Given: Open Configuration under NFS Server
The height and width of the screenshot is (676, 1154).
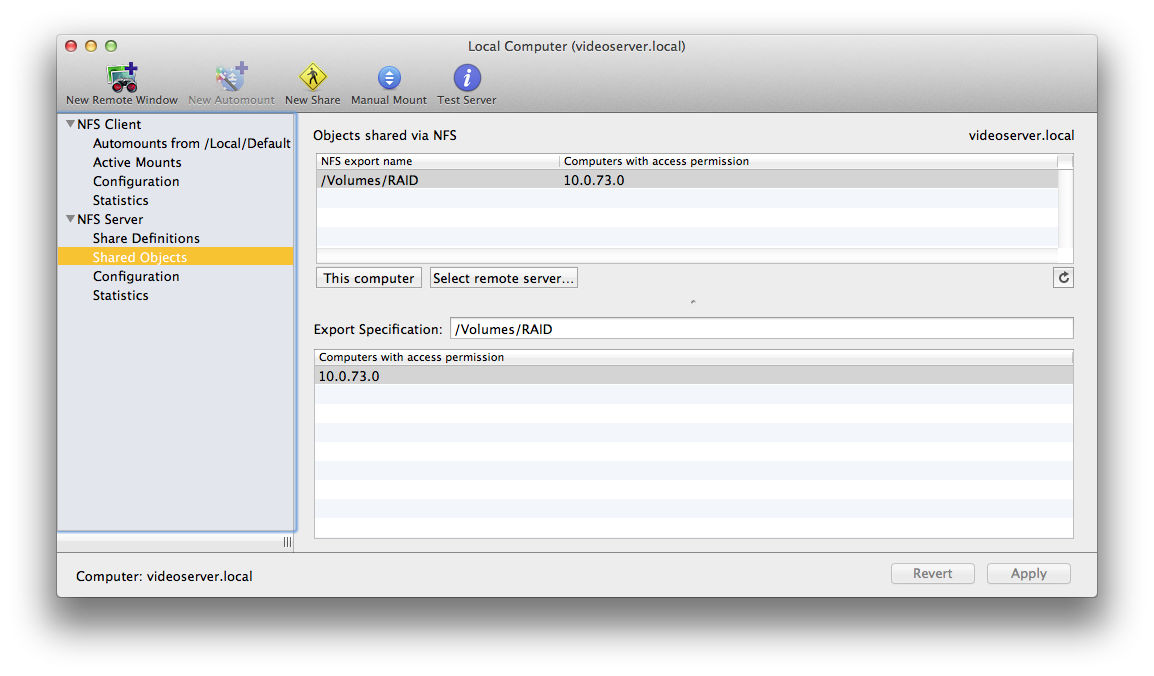Looking at the screenshot, I should point(136,277).
